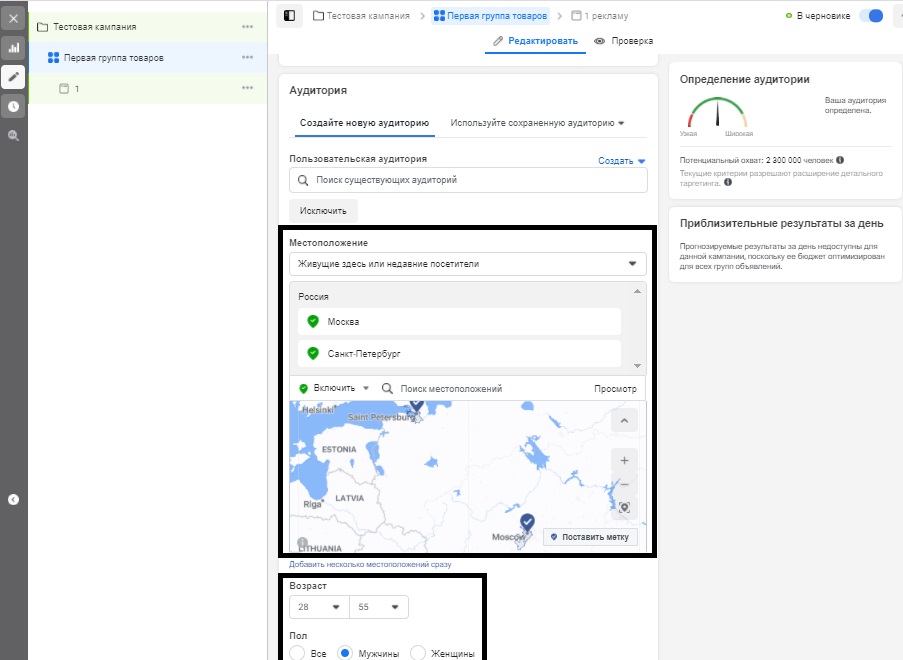The image size is (903, 660).
Task: Select the Москва location entry
Action: pyautogui.click(x=460, y=321)
